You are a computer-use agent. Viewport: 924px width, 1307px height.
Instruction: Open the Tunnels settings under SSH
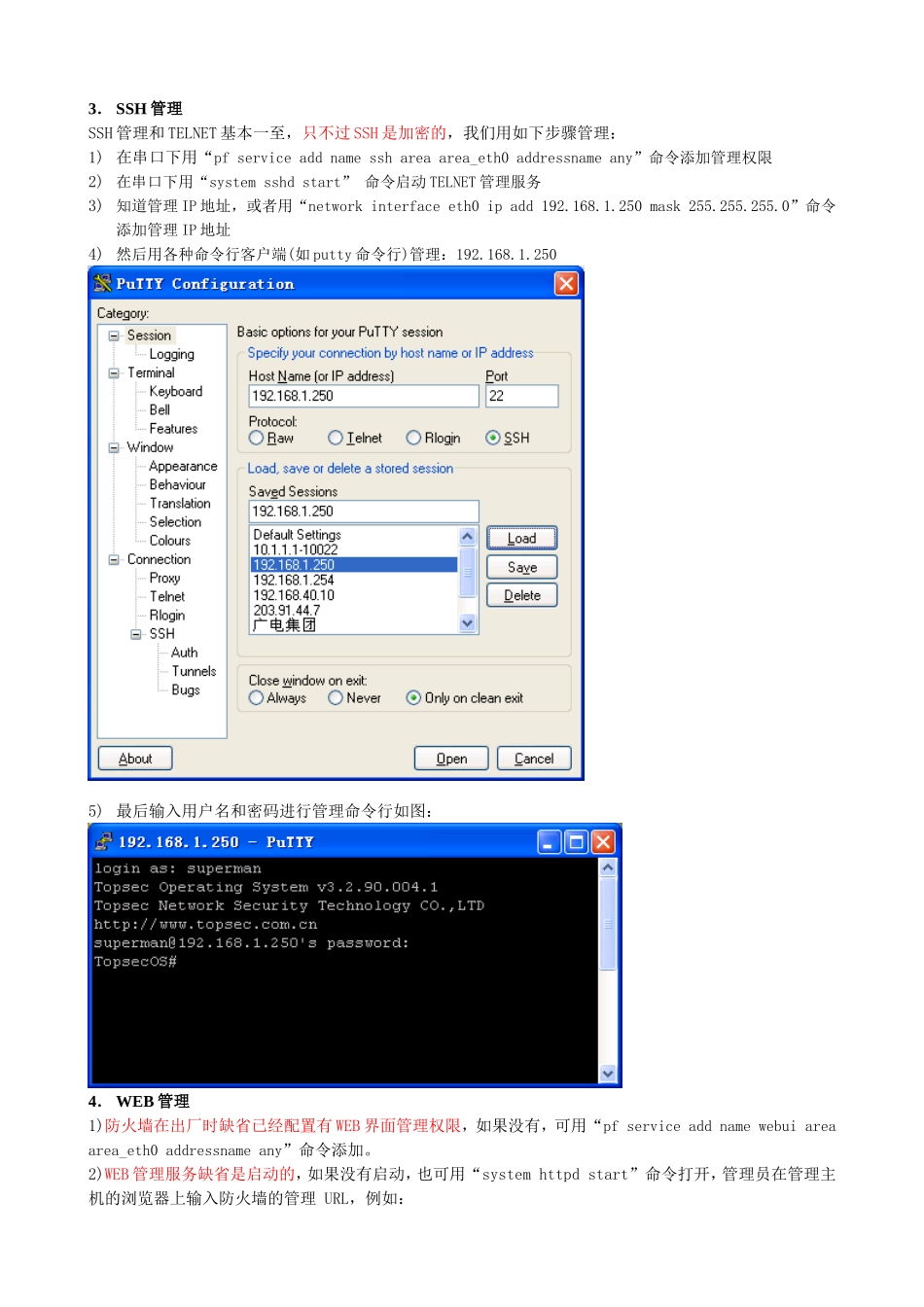click(194, 671)
